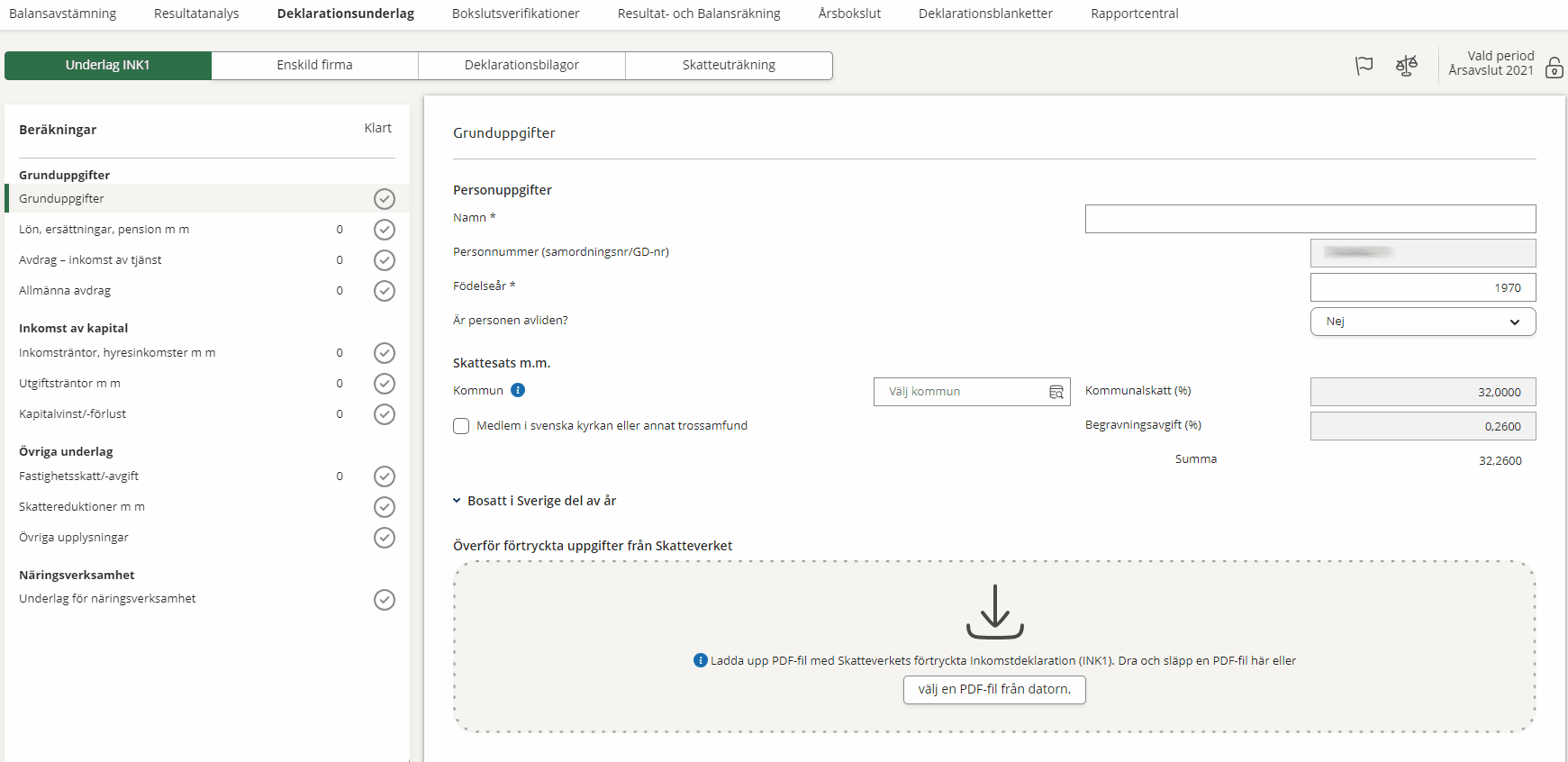
Task: Expand Bosatt i Sverige del av år
Action: pos(535,501)
